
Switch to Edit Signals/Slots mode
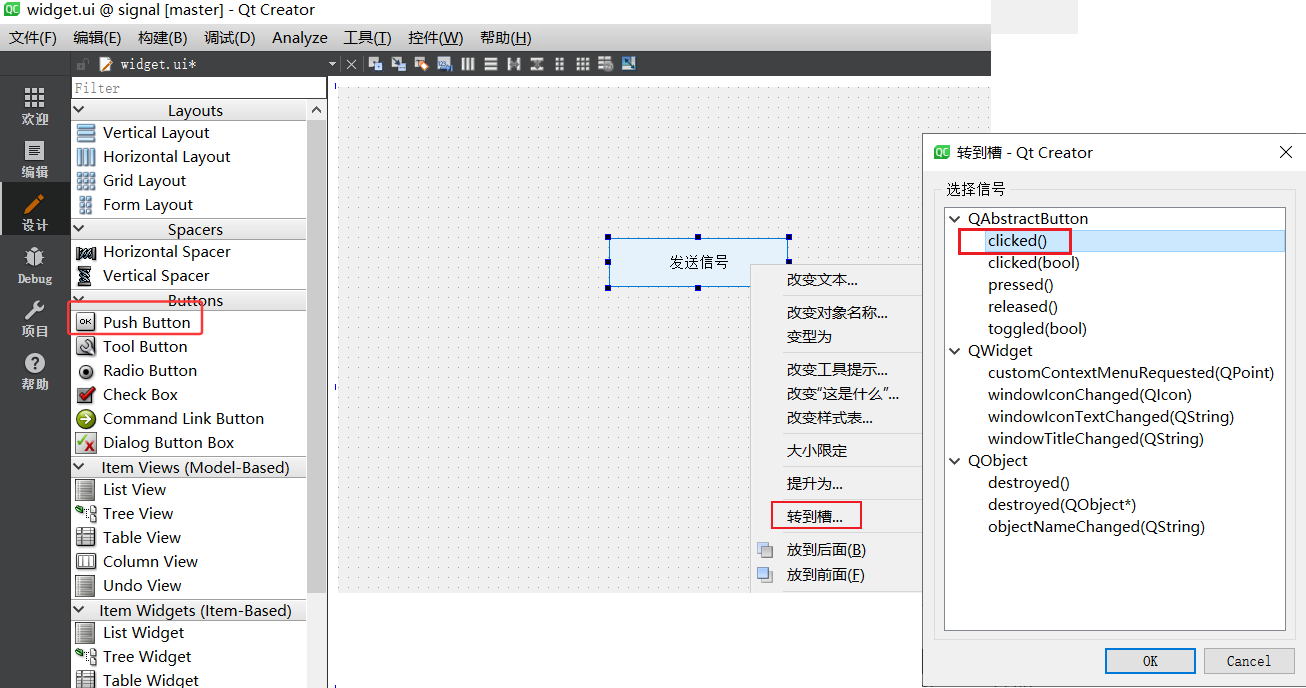[x=398, y=64]
